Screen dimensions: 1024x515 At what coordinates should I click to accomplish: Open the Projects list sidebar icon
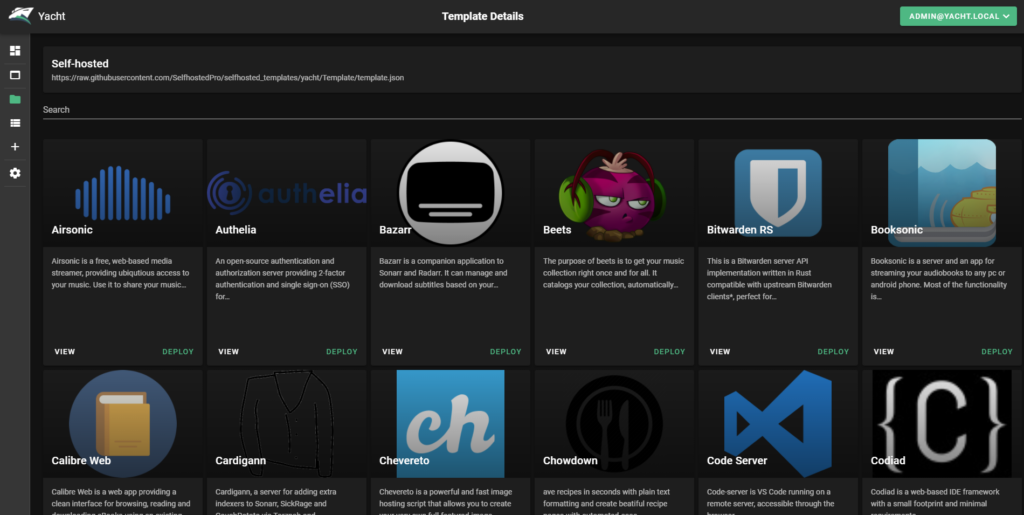coord(15,123)
